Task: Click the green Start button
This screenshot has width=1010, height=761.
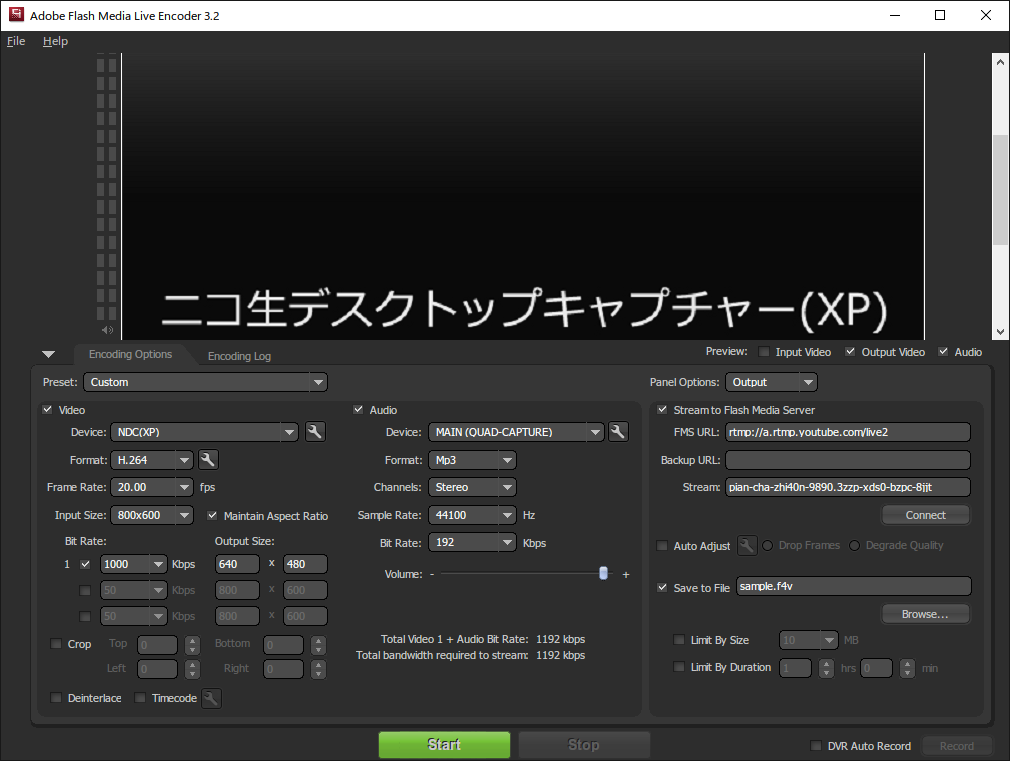Action: click(444, 744)
